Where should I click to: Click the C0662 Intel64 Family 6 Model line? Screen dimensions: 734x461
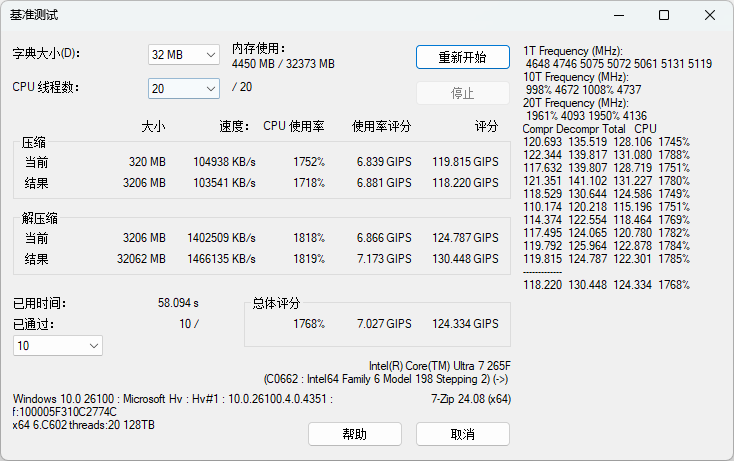pos(386,379)
